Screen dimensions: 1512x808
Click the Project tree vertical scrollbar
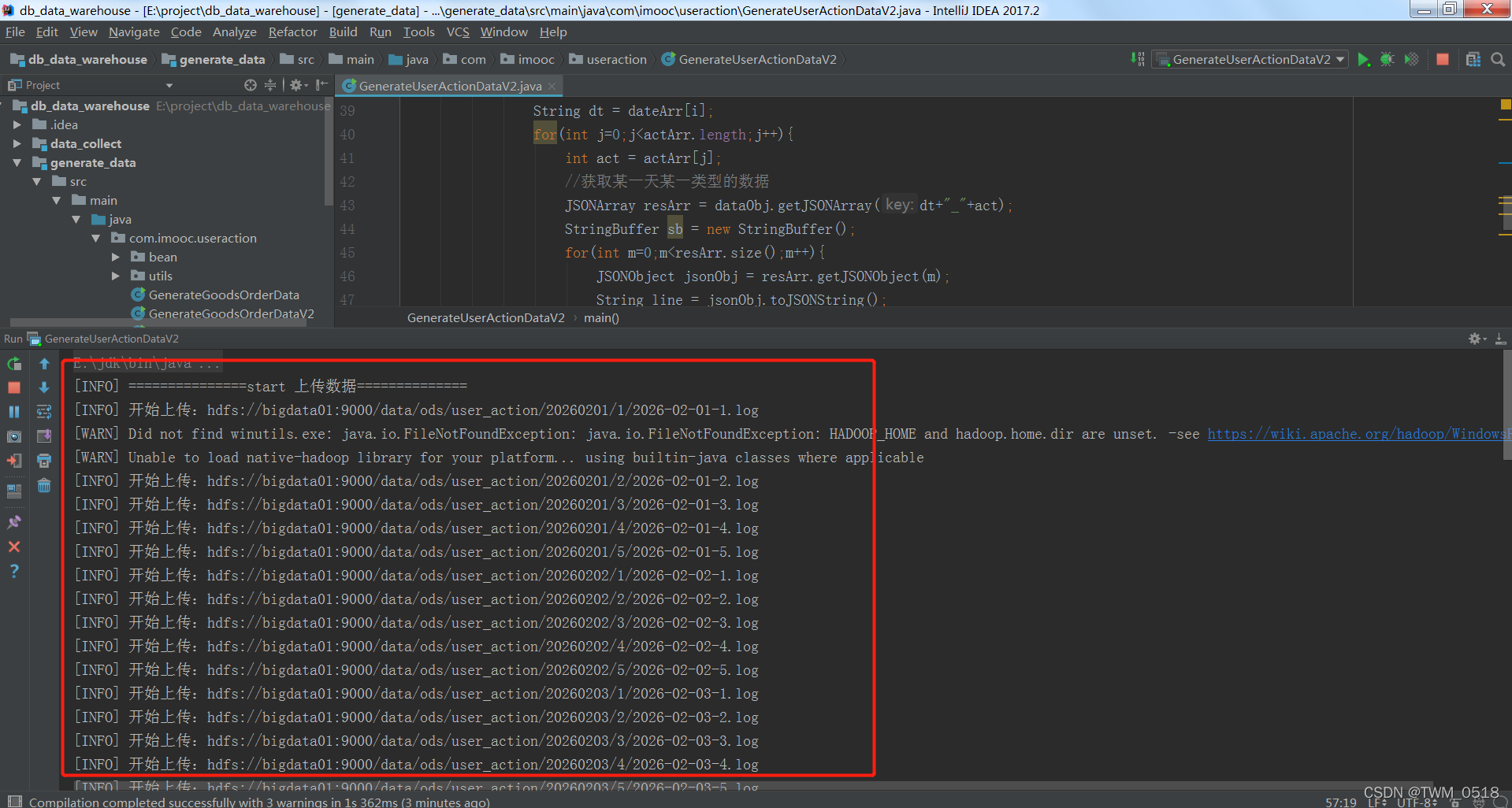[x=329, y=154]
